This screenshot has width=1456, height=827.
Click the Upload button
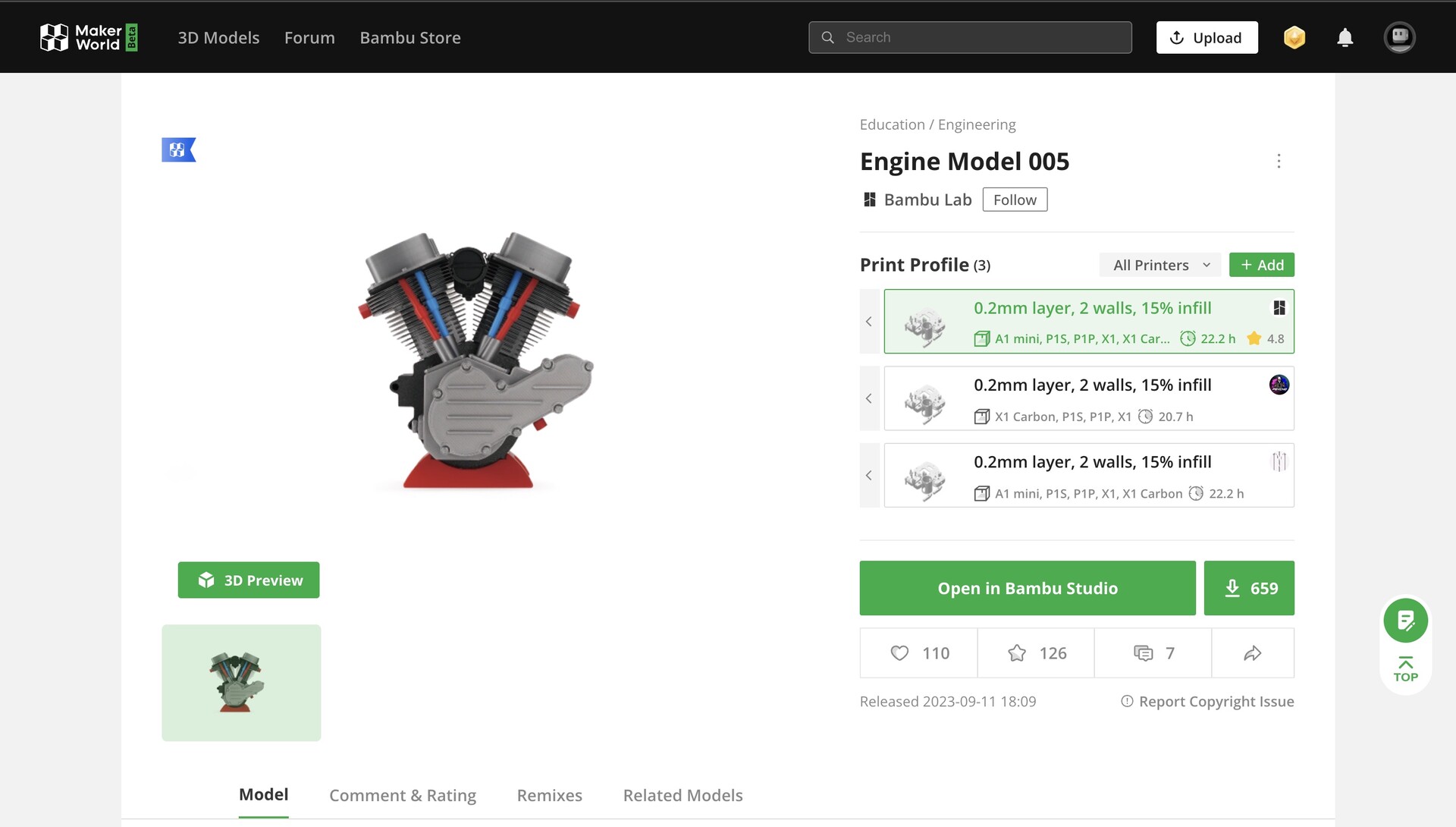click(x=1207, y=37)
